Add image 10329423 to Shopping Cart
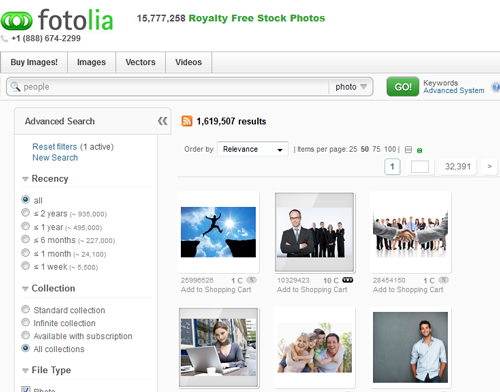 click(x=312, y=290)
